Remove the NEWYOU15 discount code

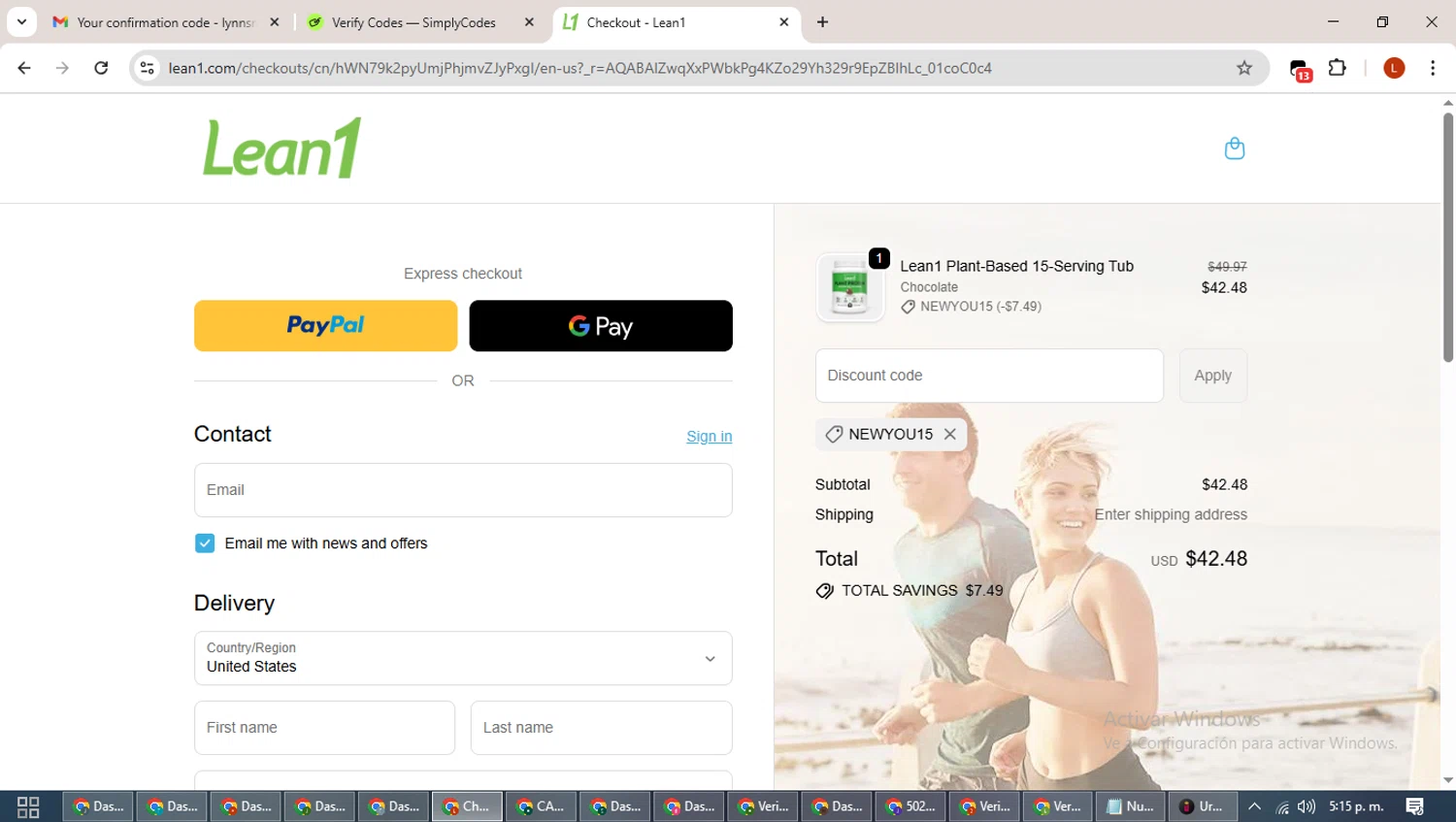(950, 434)
